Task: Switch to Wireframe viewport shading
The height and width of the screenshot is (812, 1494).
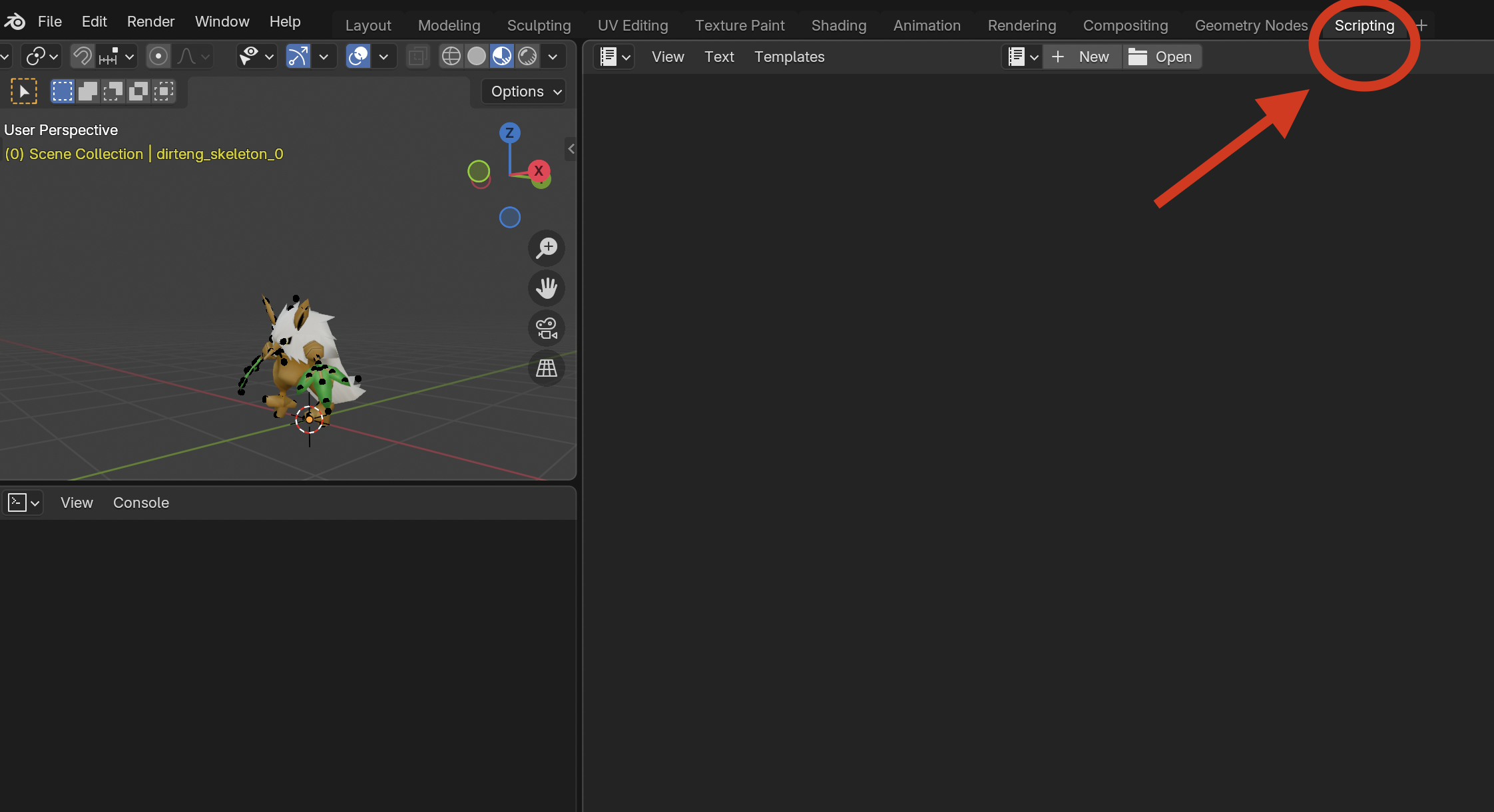Action: pyautogui.click(x=451, y=57)
